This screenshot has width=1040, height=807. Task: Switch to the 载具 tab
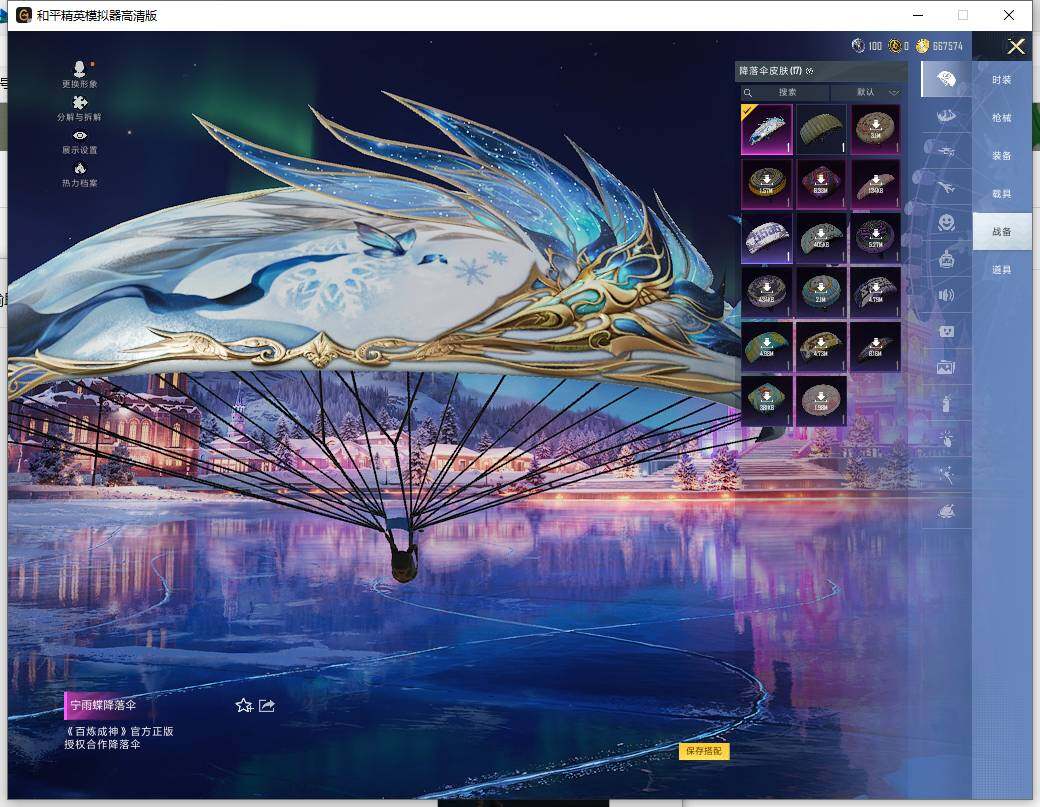pos(1002,194)
